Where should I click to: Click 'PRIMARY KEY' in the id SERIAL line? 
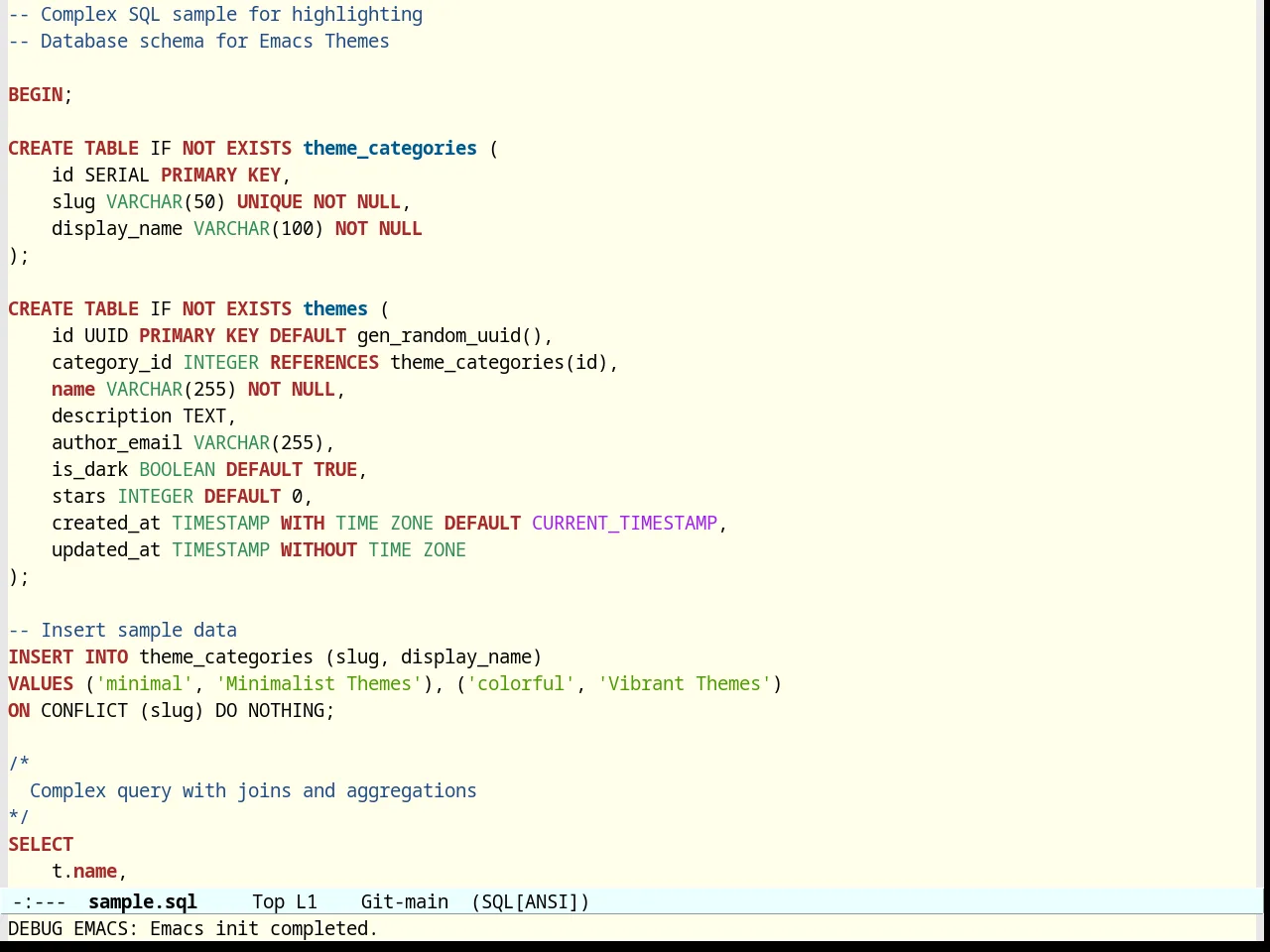click(x=220, y=175)
